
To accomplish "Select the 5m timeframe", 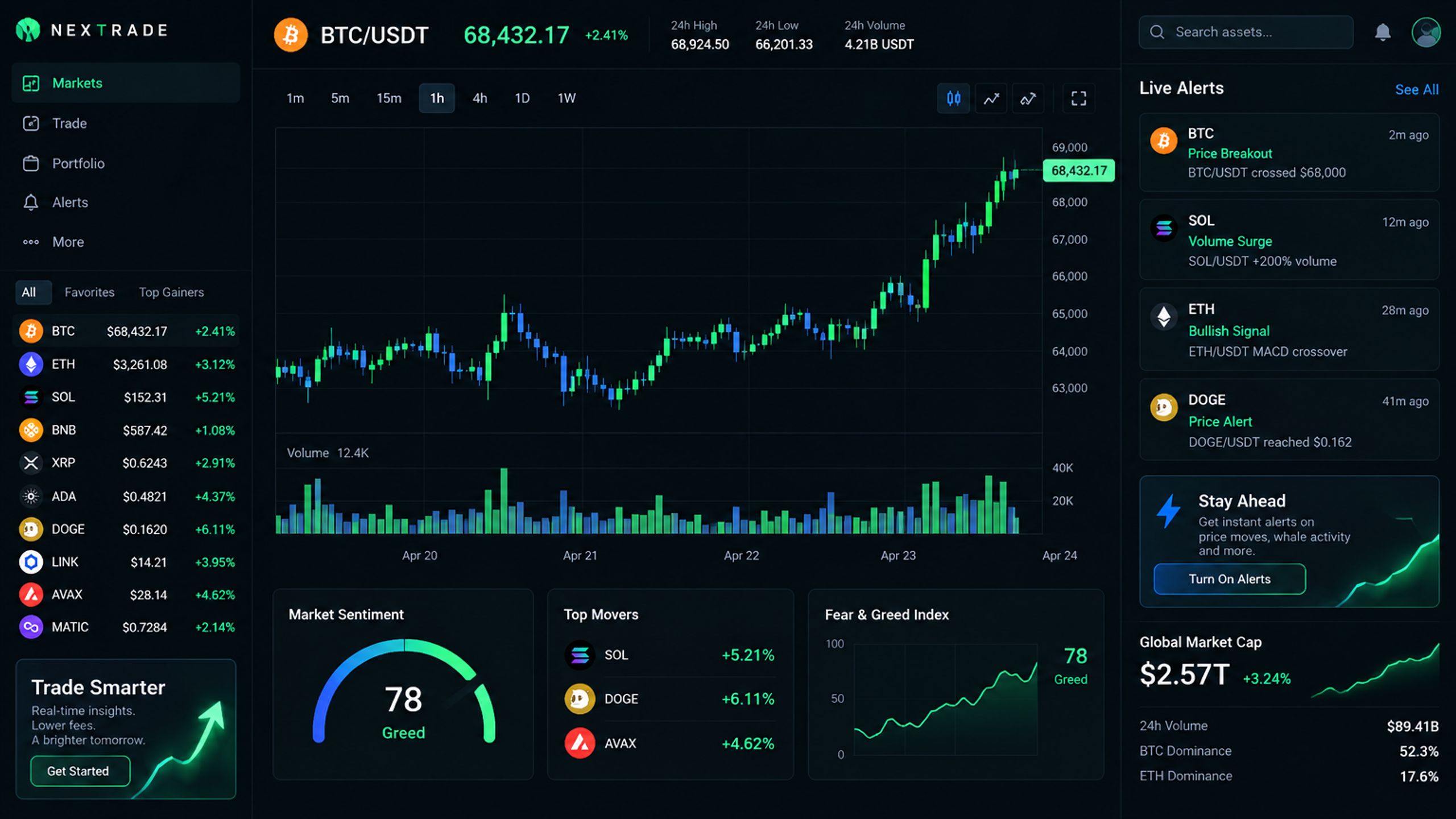I will (340, 98).
